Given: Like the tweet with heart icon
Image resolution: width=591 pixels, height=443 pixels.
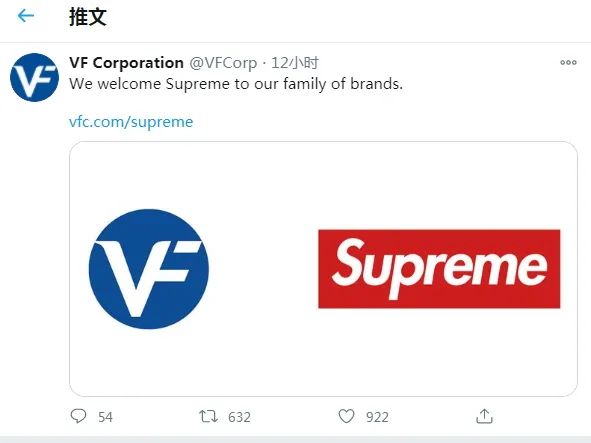Looking at the screenshot, I should (346, 416).
